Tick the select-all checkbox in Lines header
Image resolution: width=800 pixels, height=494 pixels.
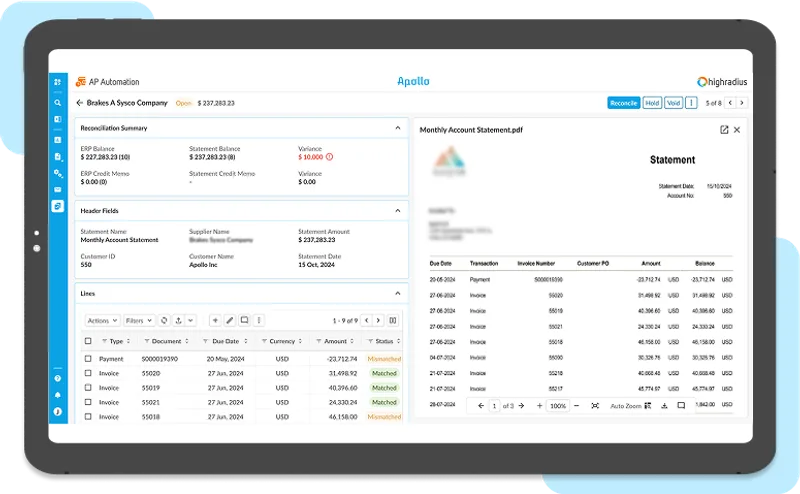88,341
